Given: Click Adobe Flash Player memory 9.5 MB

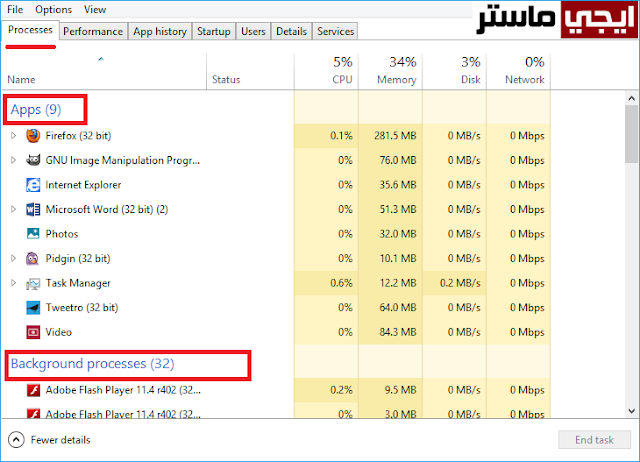Looking at the screenshot, I should coord(400,390).
